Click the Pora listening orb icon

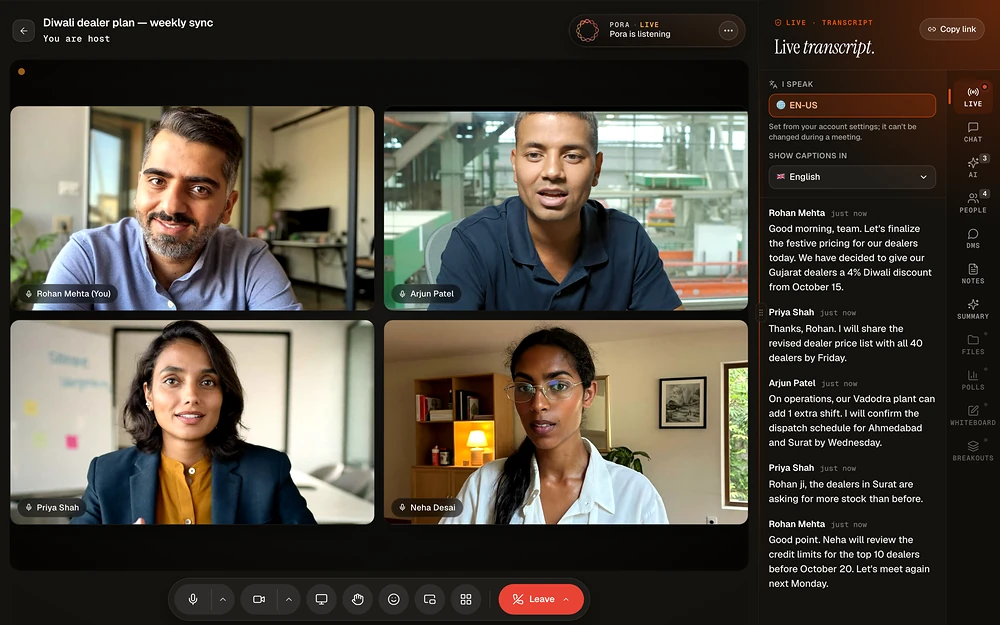(x=587, y=30)
